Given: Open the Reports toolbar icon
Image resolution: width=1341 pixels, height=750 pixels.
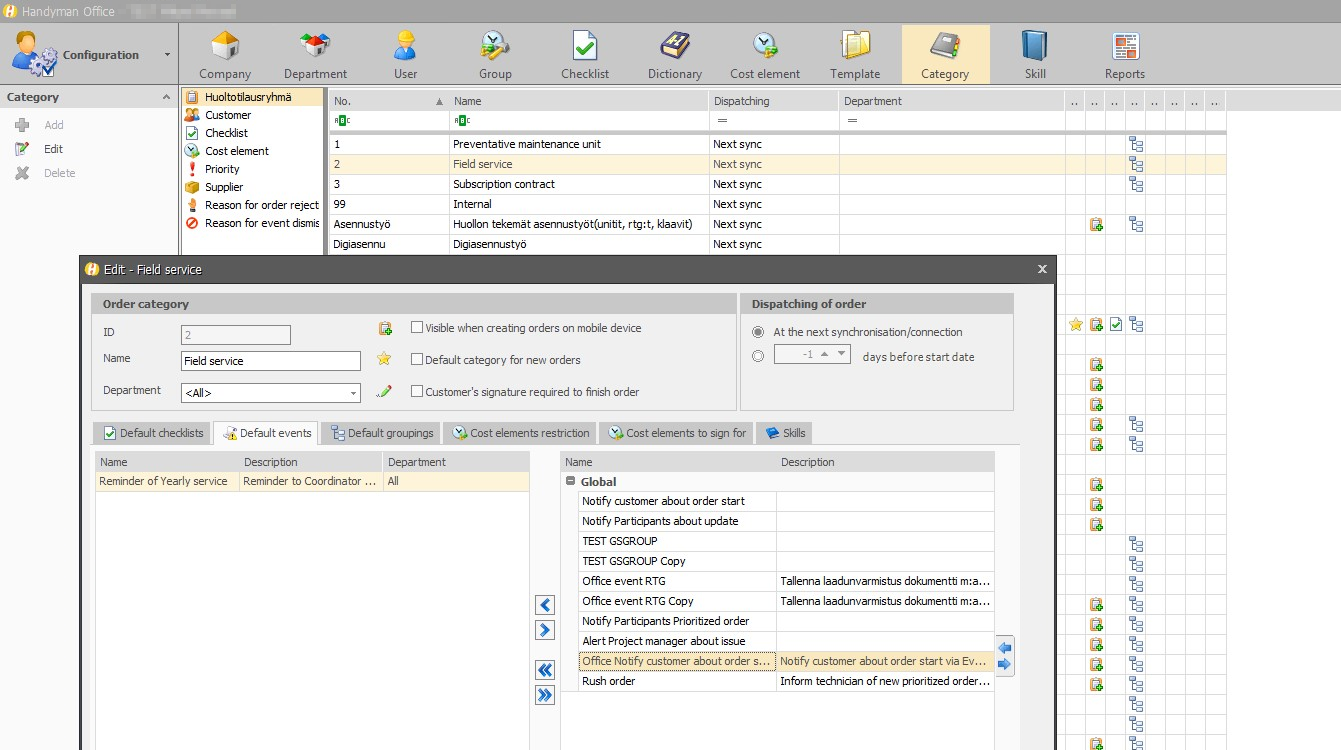Looking at the screenshot, I should [x=1125, y=55].
